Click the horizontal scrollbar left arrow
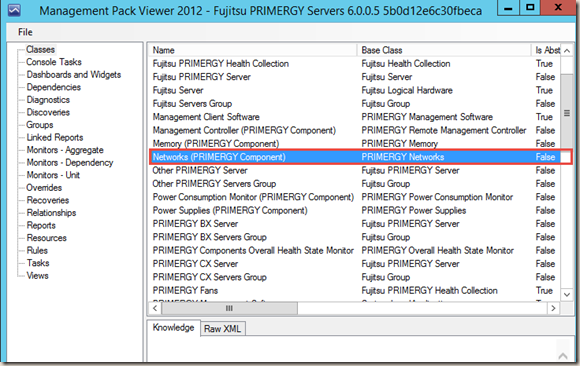Viewport: 580px width, 366px height. pyautogui.click(x=155, y=308)
